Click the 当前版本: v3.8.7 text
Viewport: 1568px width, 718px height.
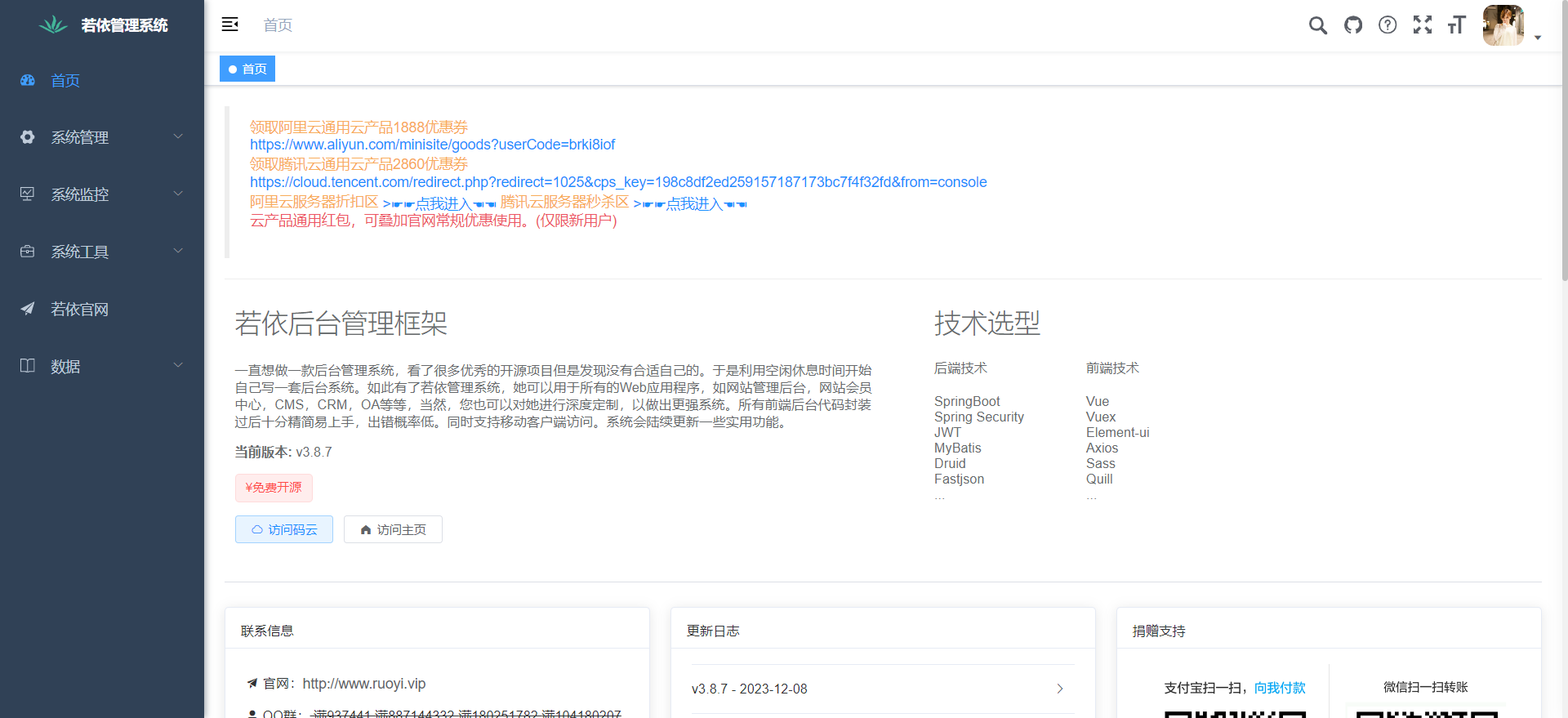283,452
